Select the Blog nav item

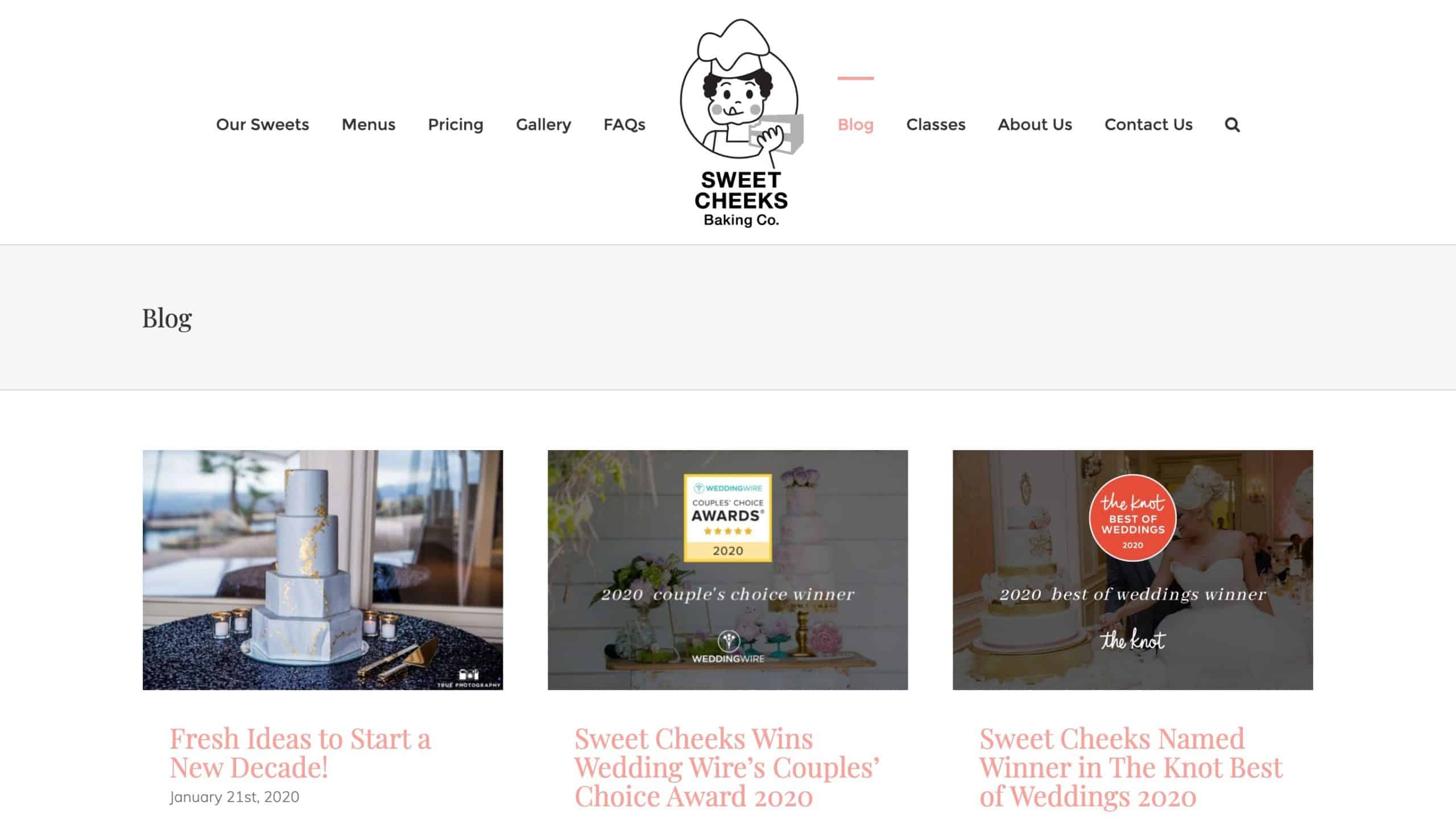click(855, 125)
